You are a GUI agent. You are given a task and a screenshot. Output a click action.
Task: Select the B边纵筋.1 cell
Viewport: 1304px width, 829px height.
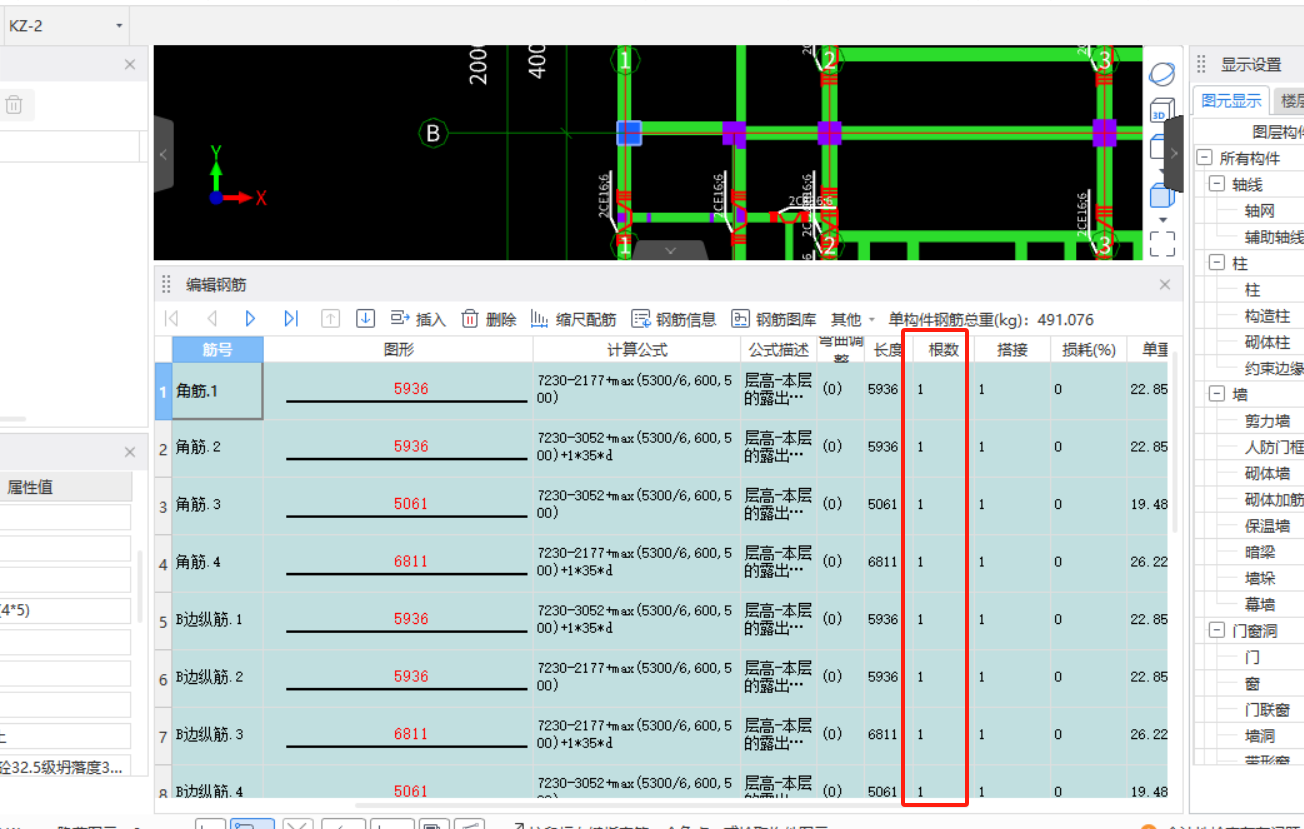[218, 620]
